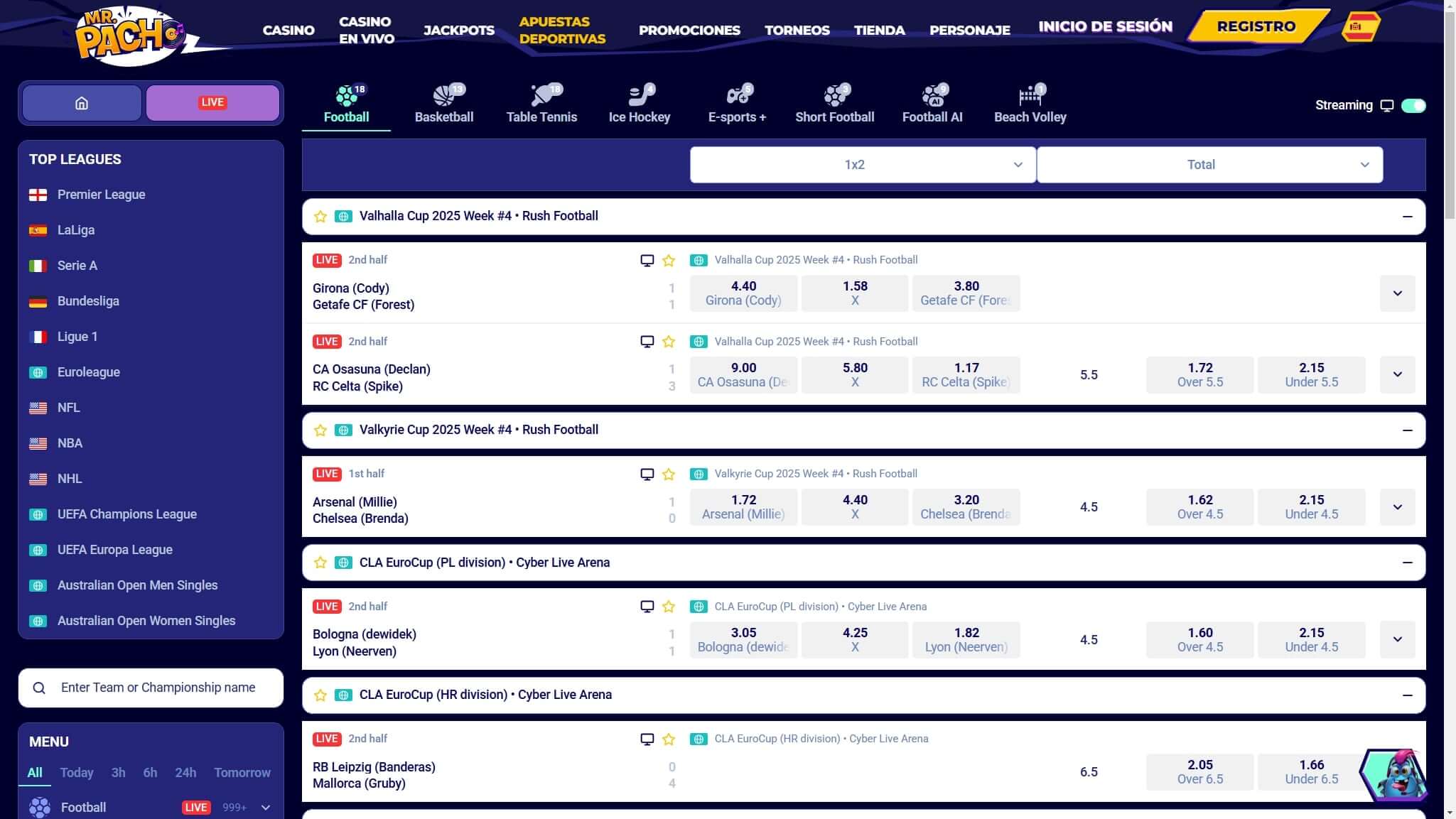Collapse CLA EuroCup (HR division) section
This screenshot has width=1456, height=819.
point(1407,695)
